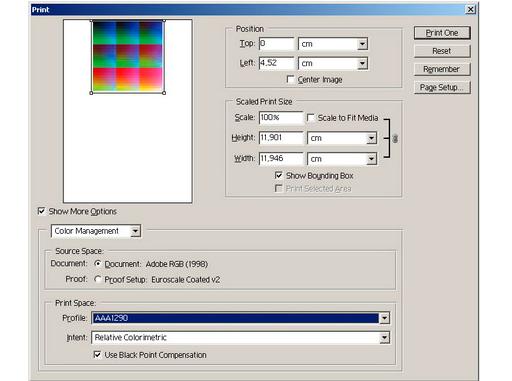Enable the Center Image checkbox

[291, 79]
